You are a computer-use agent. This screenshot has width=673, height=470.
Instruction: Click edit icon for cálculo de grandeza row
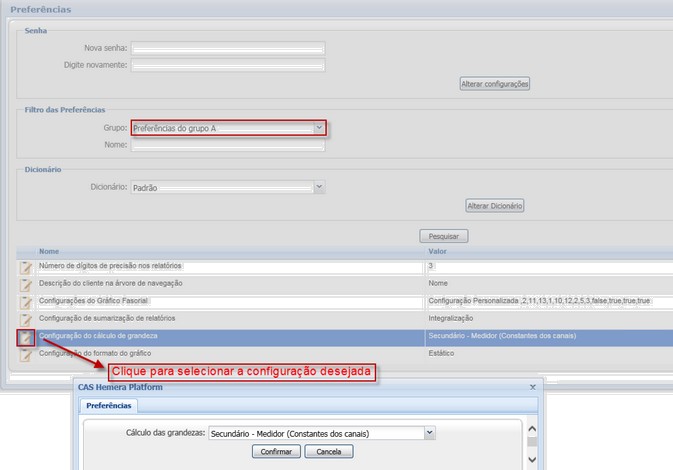[x=25, y=337]
